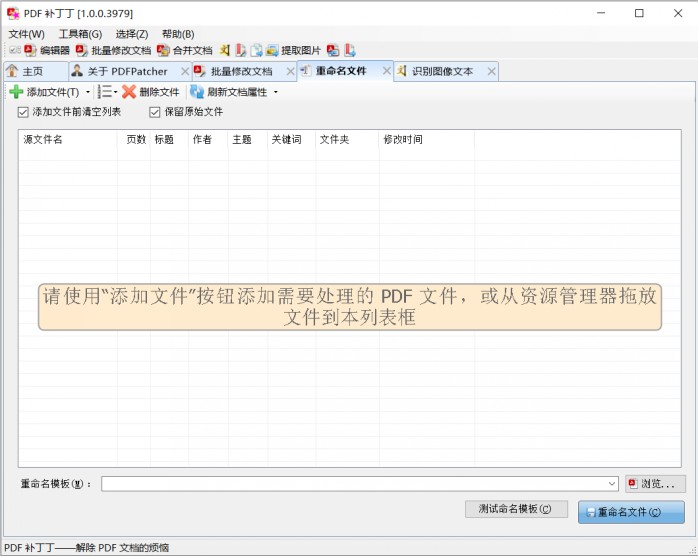Viewport: 698px width, 556px height.
Task: Click the 作者 column header
Action: pyautogui.click(x=208, y=140)
